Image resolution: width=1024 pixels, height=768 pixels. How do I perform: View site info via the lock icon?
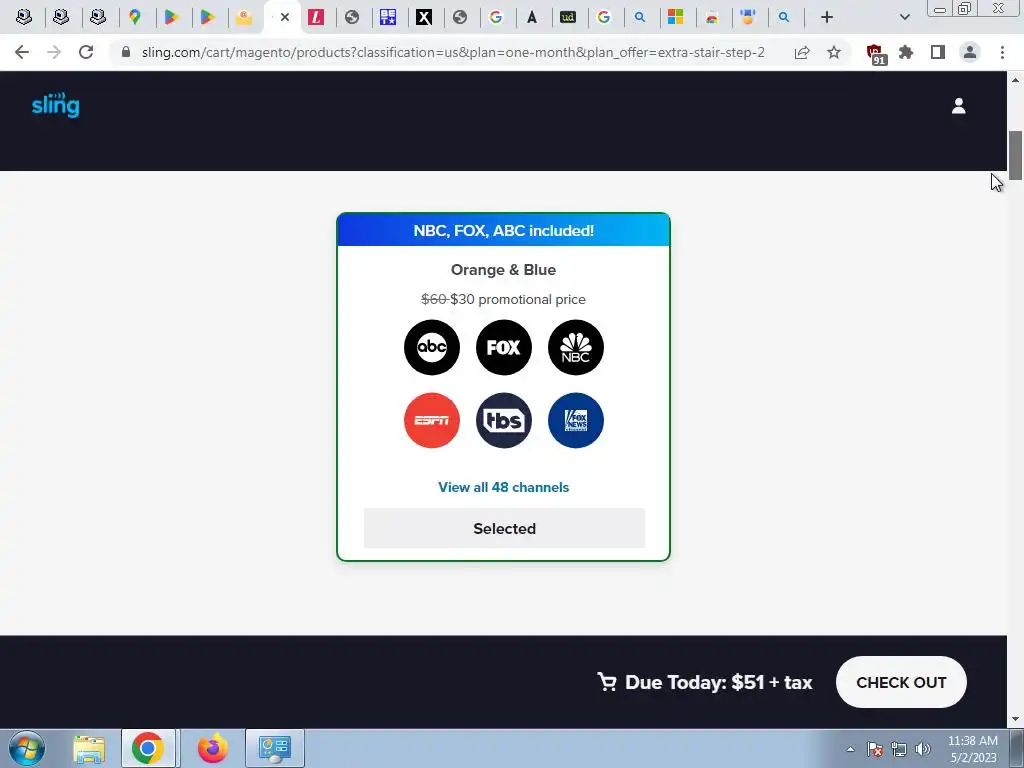point(126,52)
